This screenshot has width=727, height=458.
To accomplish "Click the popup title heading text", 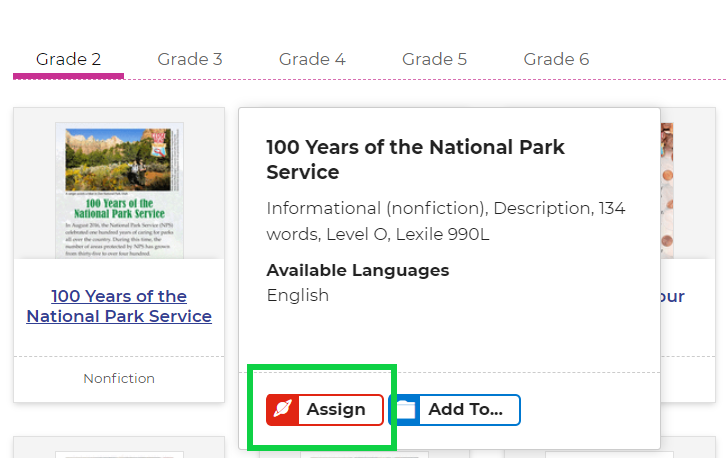I will coord(415,160).
